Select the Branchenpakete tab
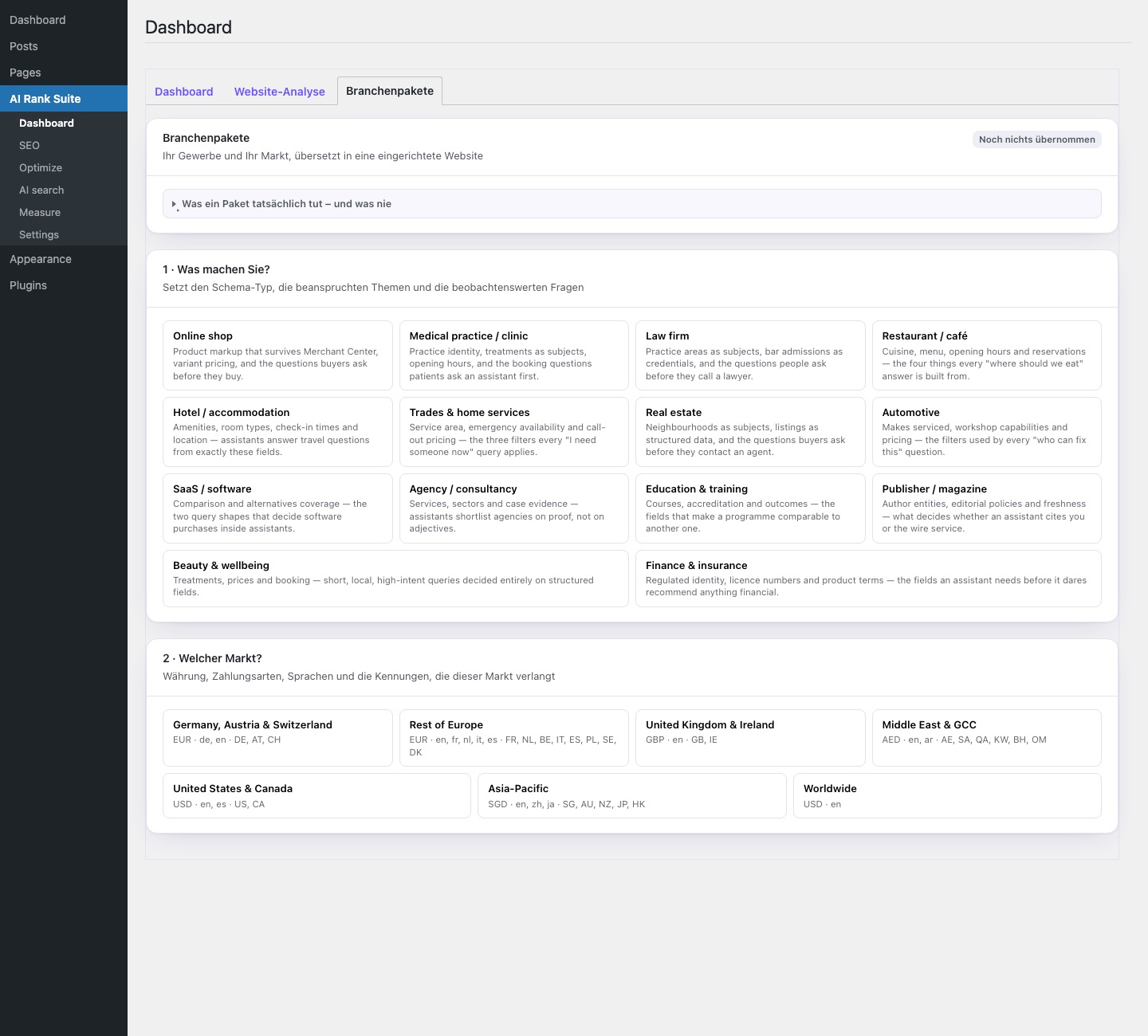 click(x=390, y=91)
